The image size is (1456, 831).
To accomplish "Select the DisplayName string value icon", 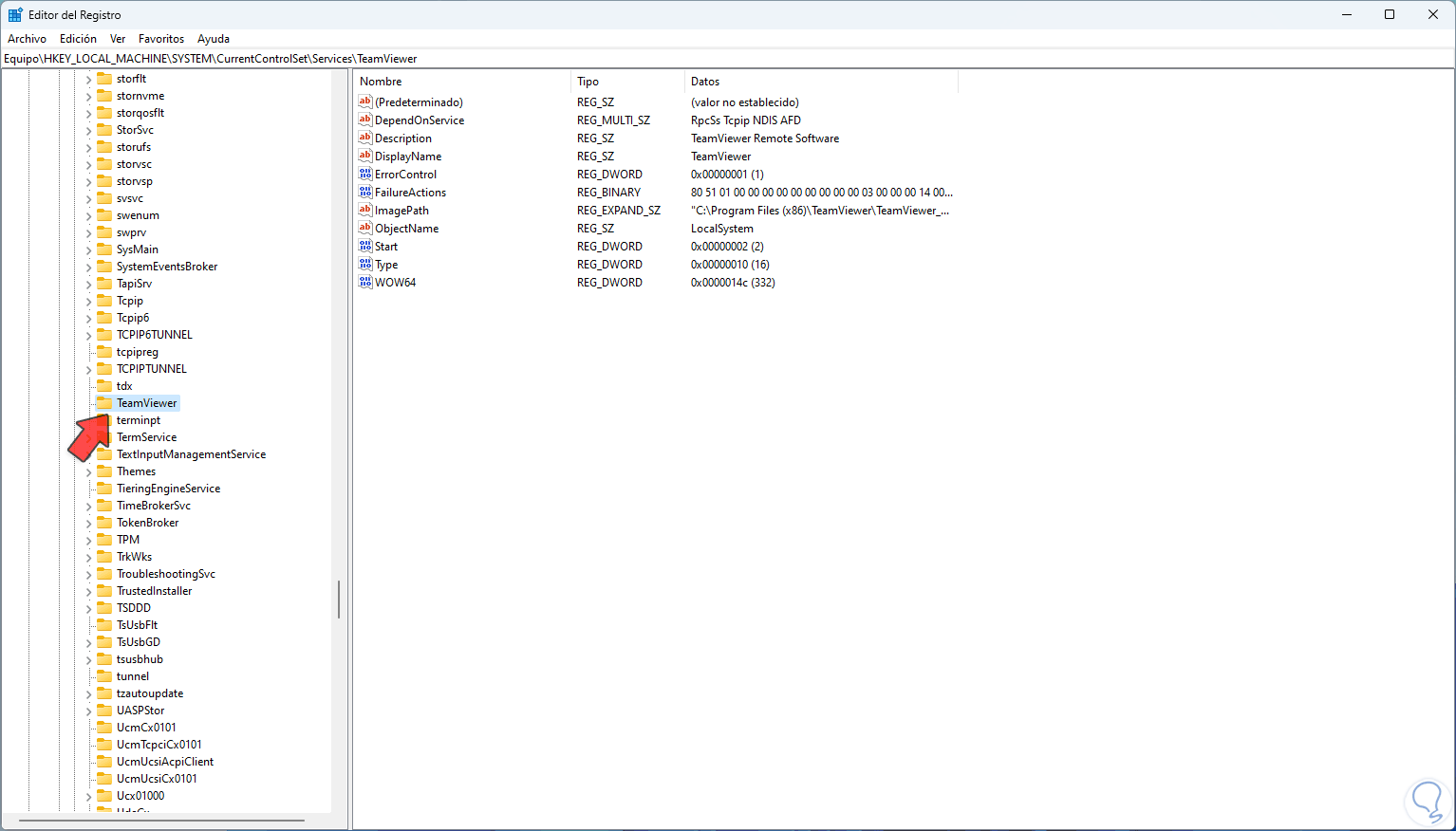I will tap(365, 156).
